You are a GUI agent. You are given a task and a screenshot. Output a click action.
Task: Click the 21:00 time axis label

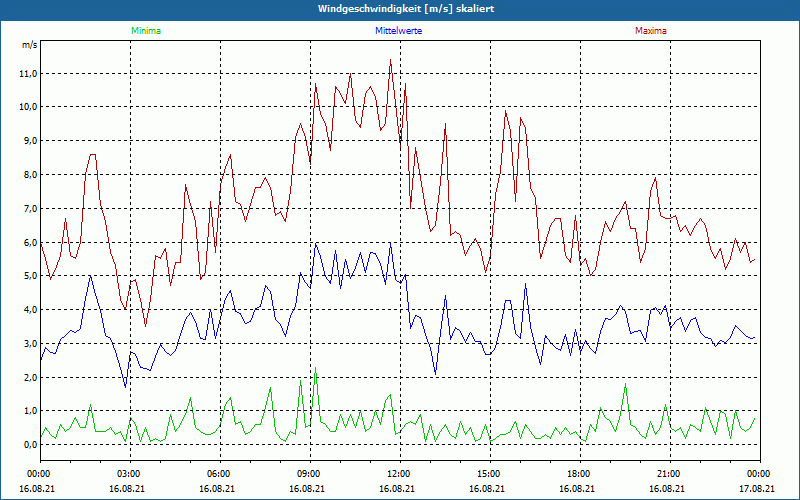click(x=670, y=474)
